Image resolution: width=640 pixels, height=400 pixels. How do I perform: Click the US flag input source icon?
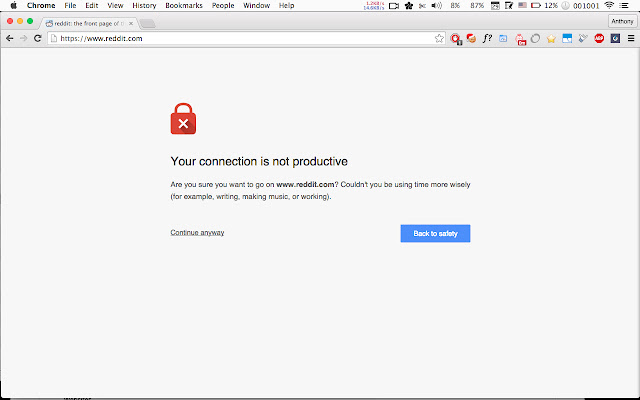point(522,5)
